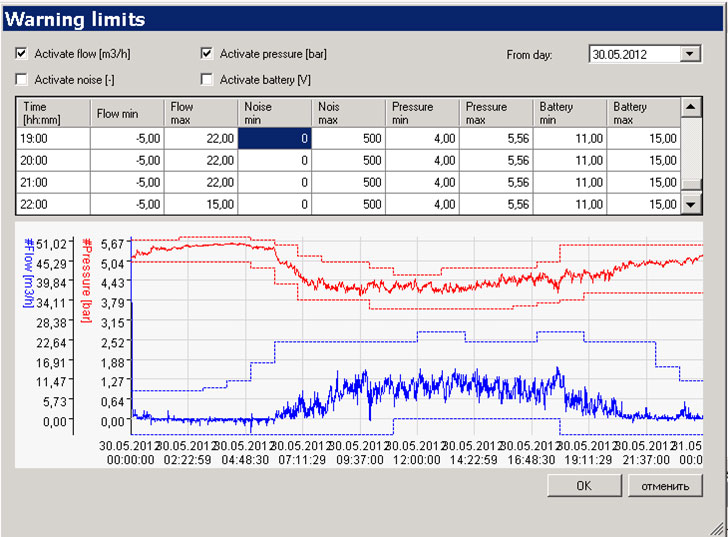Select Flow max 15,00 in 22:00 row
The width and height of the screenshot is (728, 537).
201,204
